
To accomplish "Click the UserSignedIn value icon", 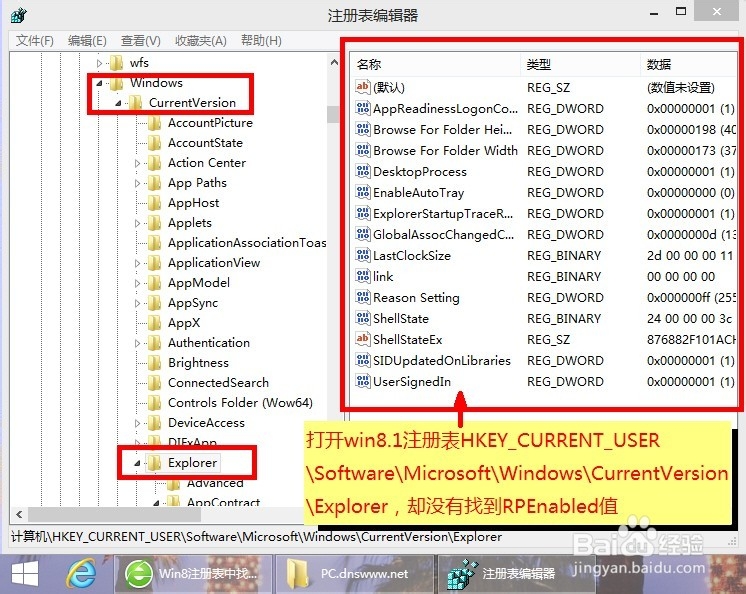I will (x=363, y=380).
